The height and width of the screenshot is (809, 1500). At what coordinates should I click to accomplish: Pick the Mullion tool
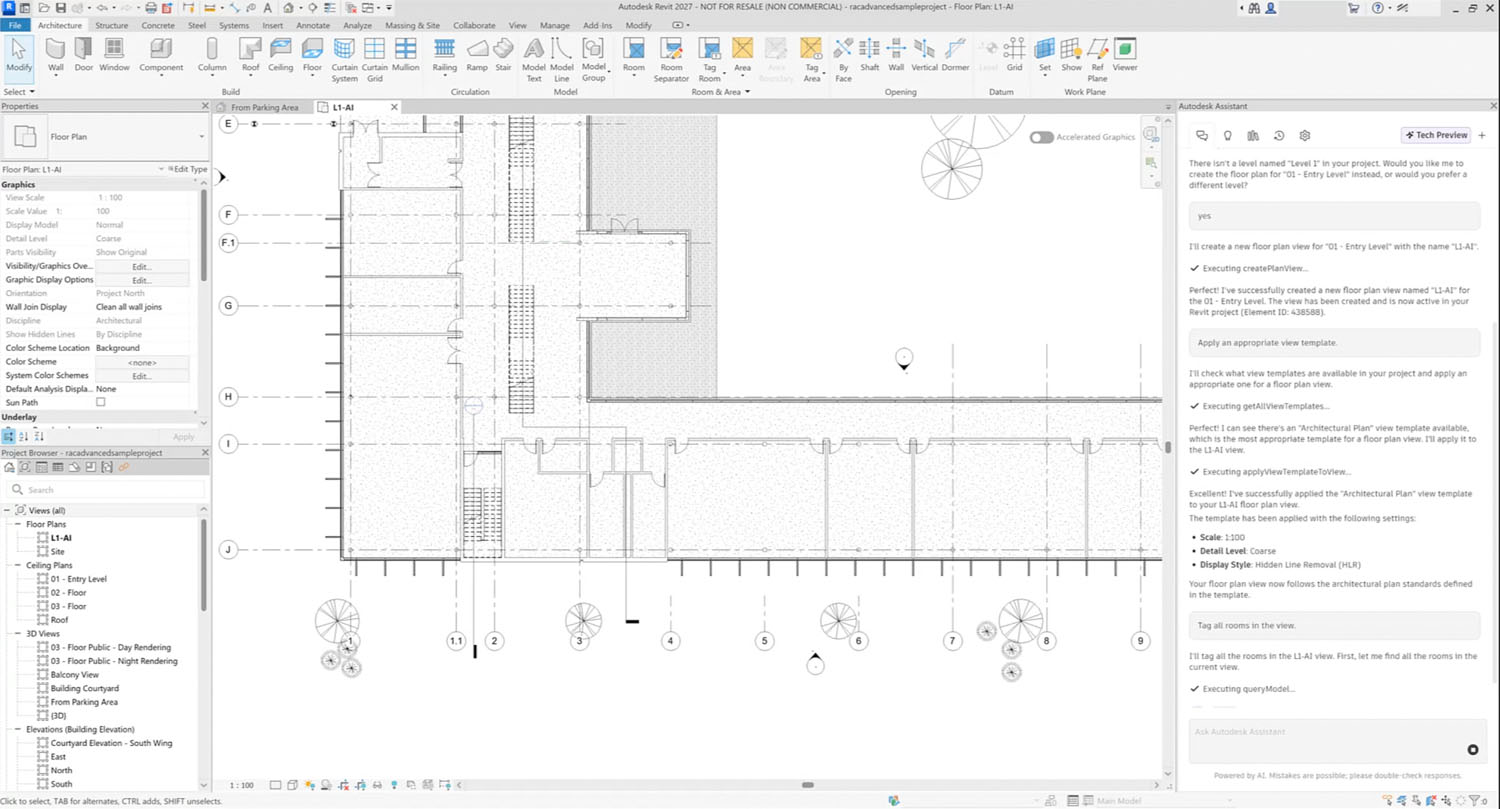(406, 55)
